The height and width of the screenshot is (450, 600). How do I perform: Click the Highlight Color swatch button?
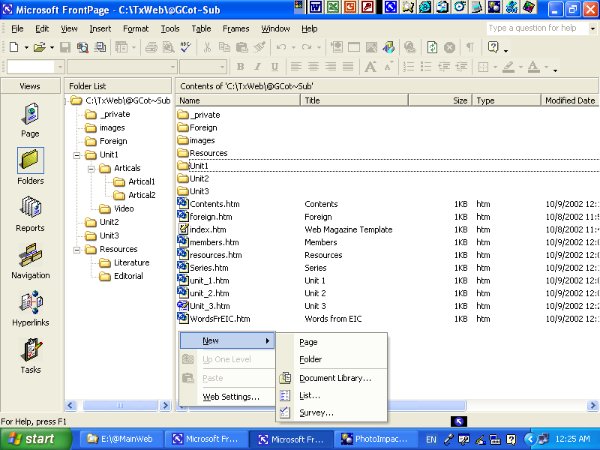point(509,67)
